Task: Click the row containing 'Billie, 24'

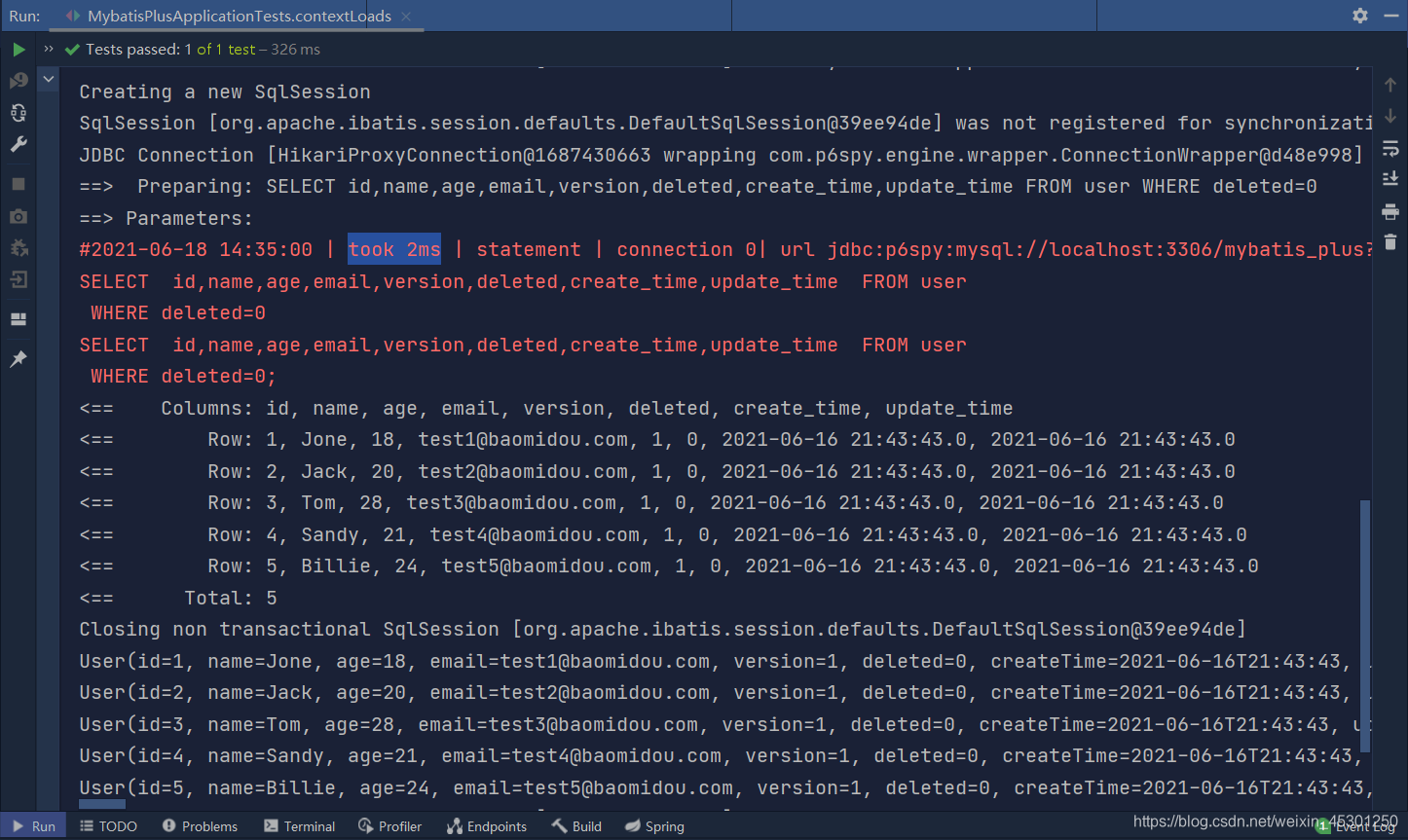Action: (x=669, y=566)
